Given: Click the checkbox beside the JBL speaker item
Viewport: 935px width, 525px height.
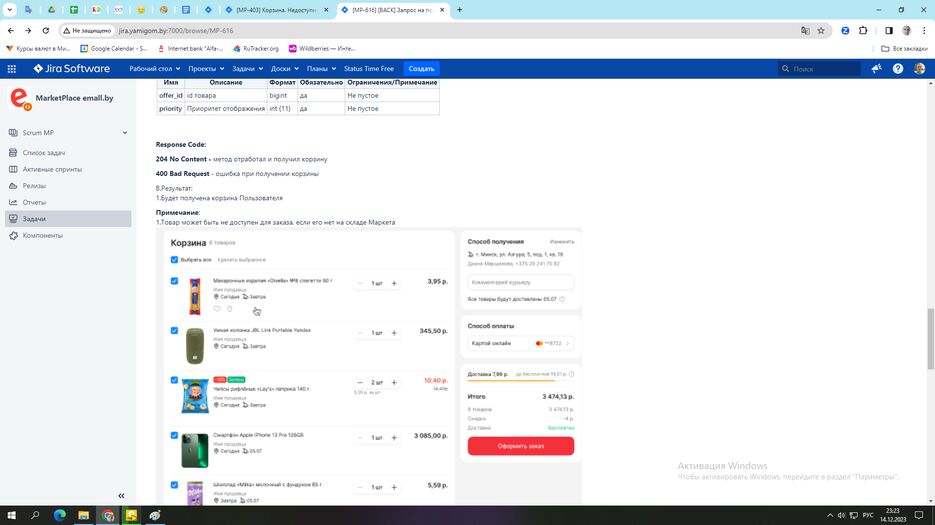Looking at the screenshot, I should (x=174, y=331).
